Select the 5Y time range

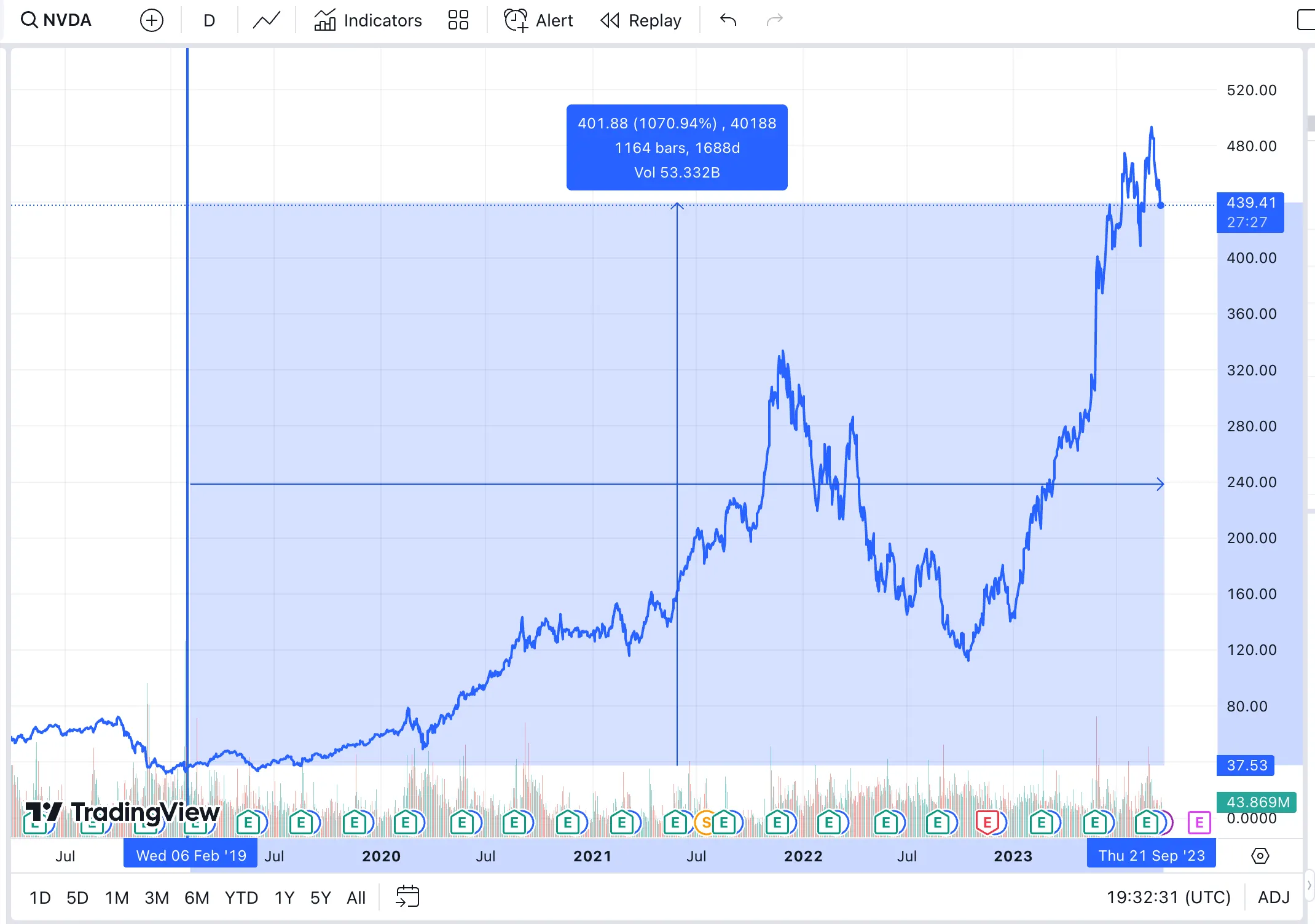click(x=320, y=898)
